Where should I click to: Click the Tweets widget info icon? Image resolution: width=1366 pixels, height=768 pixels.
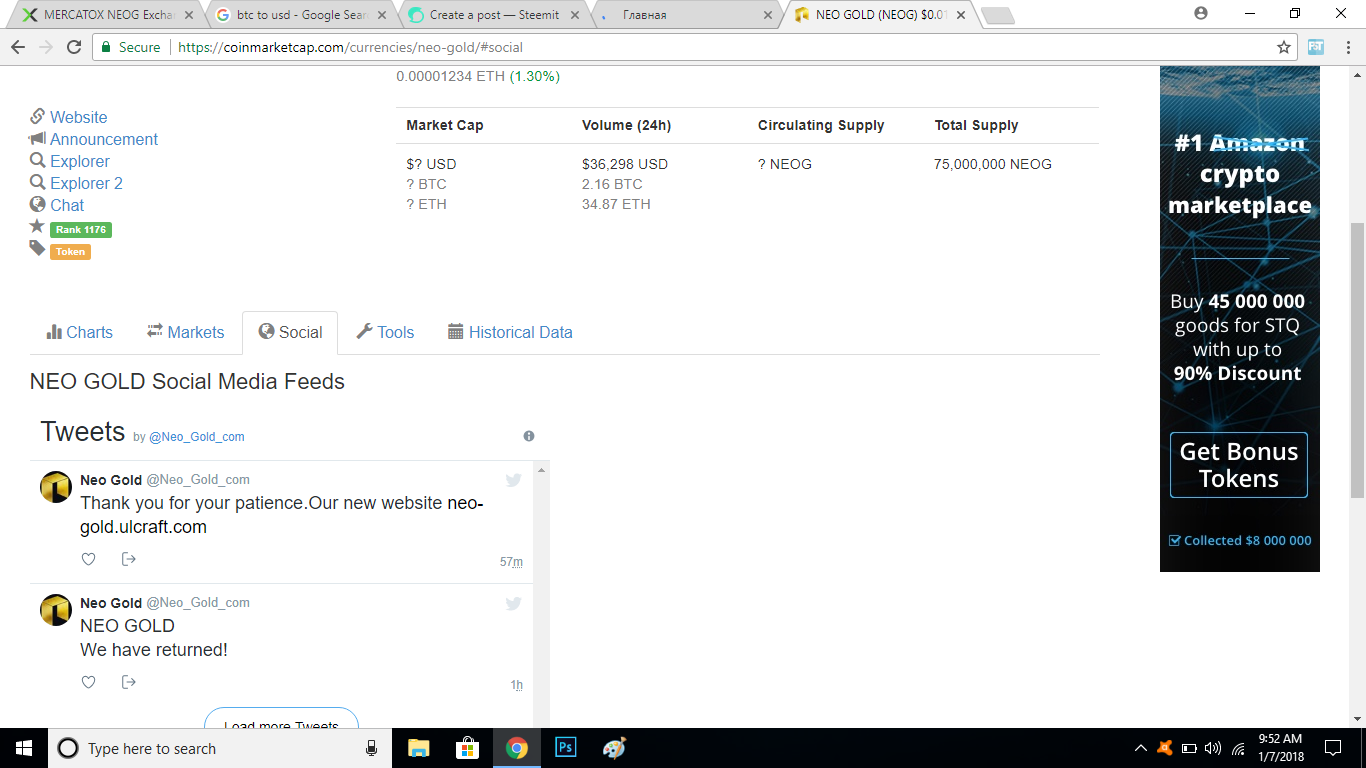tap(529, 436)
